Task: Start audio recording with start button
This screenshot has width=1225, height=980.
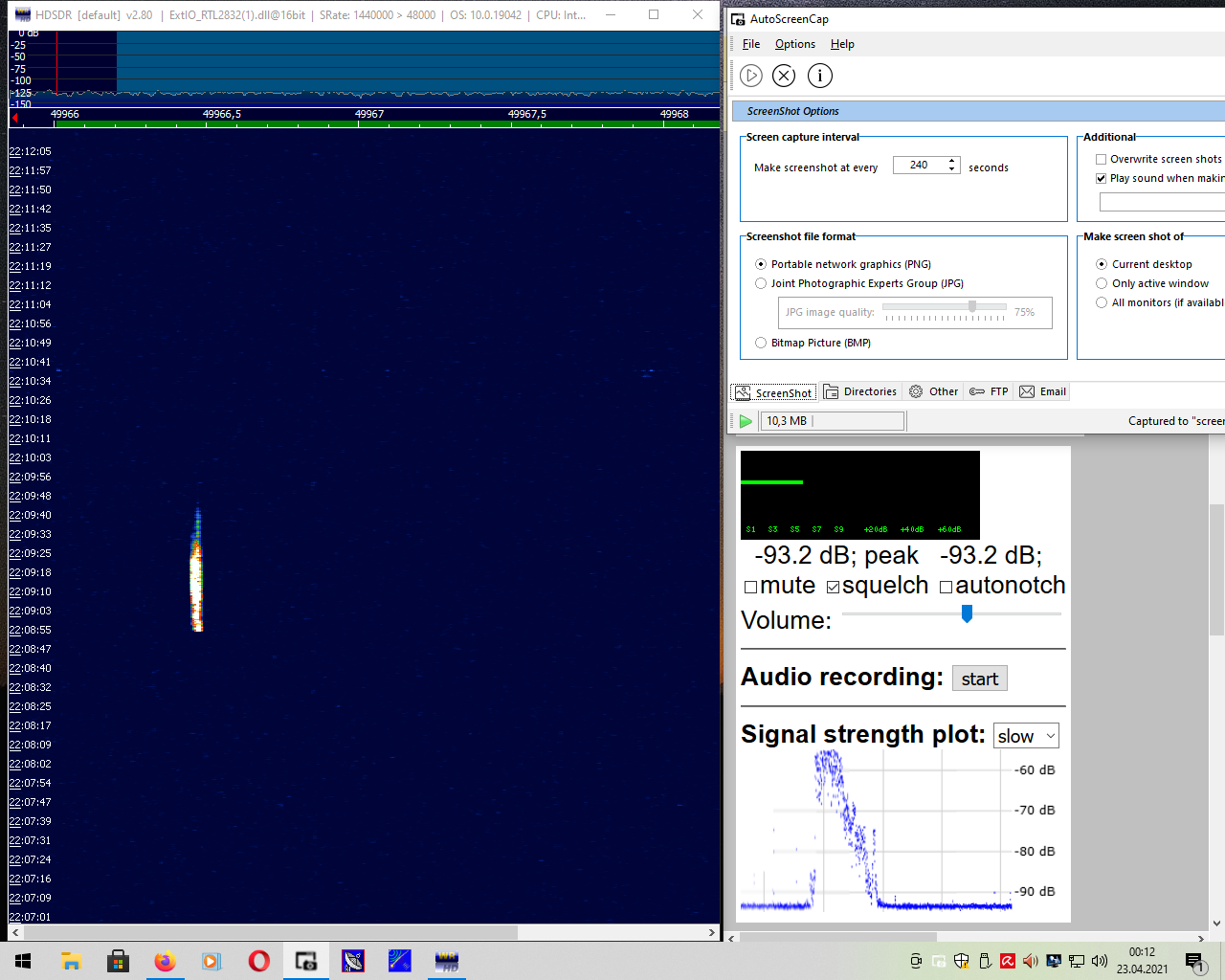Action: tap(979, 679)
